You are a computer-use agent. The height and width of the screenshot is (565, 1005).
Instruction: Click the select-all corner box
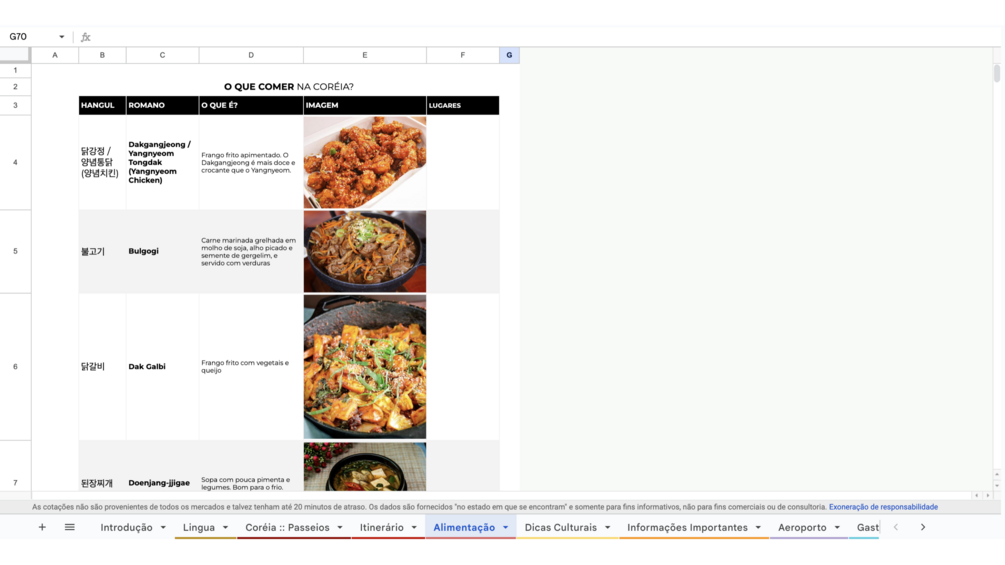pyautogui.click(x=15, y=55)
